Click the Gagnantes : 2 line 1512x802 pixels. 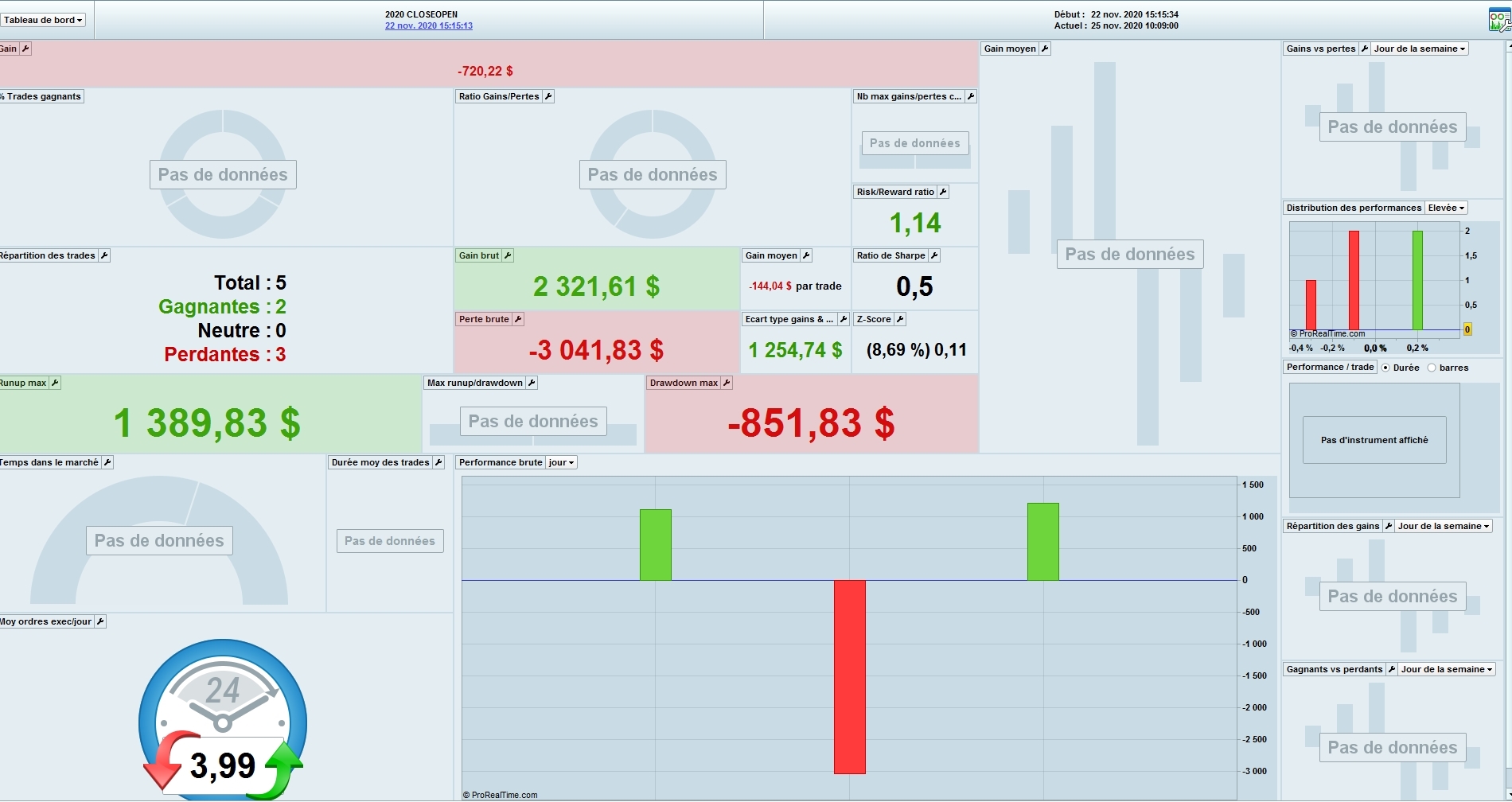pos(223,306)
